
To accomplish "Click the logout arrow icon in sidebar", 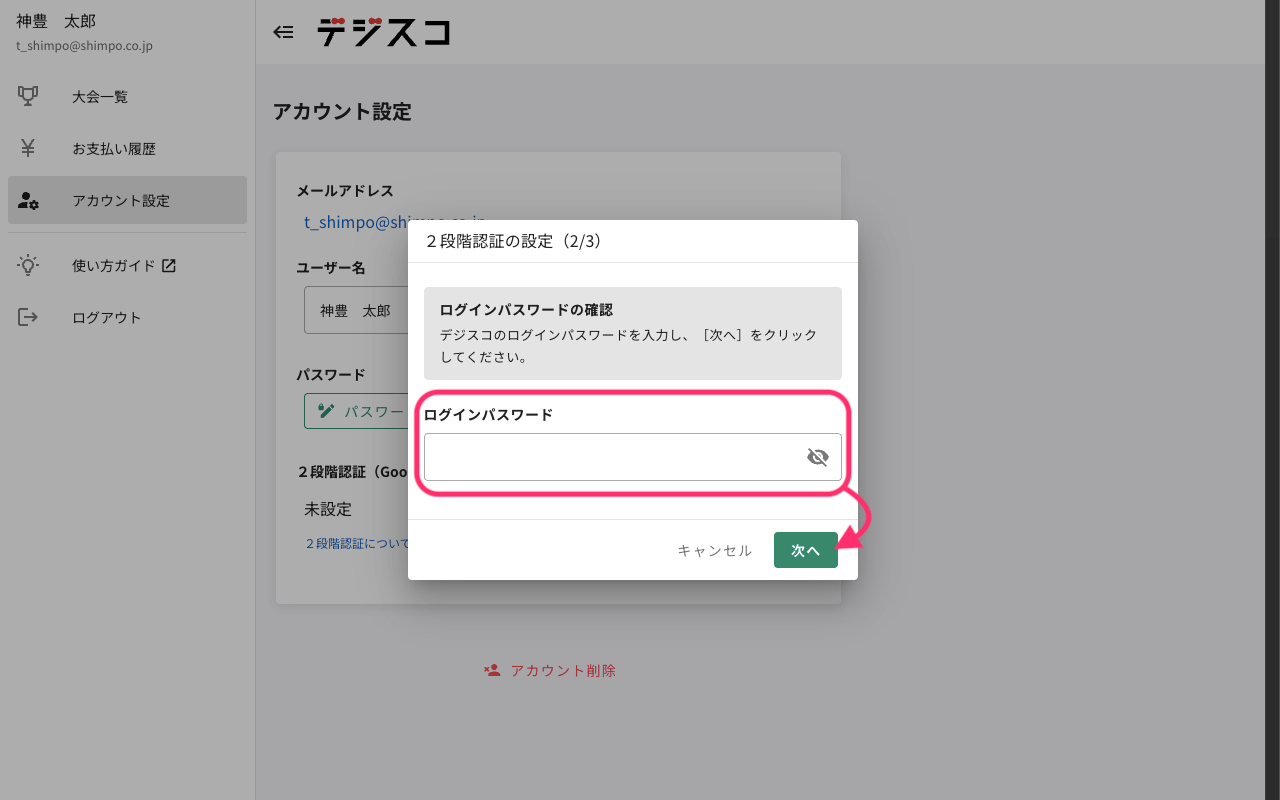I will tap(28, 317).
